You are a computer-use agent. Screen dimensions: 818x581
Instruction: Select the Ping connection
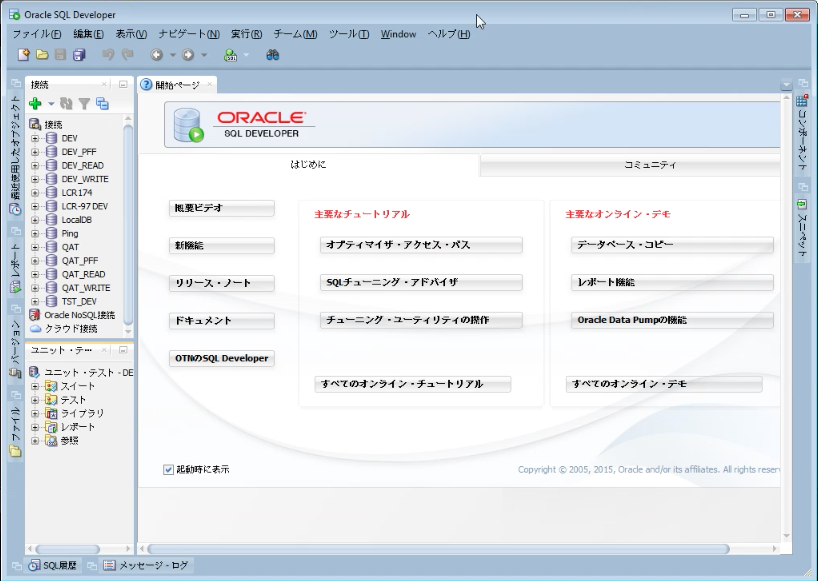tap(70, 233)
